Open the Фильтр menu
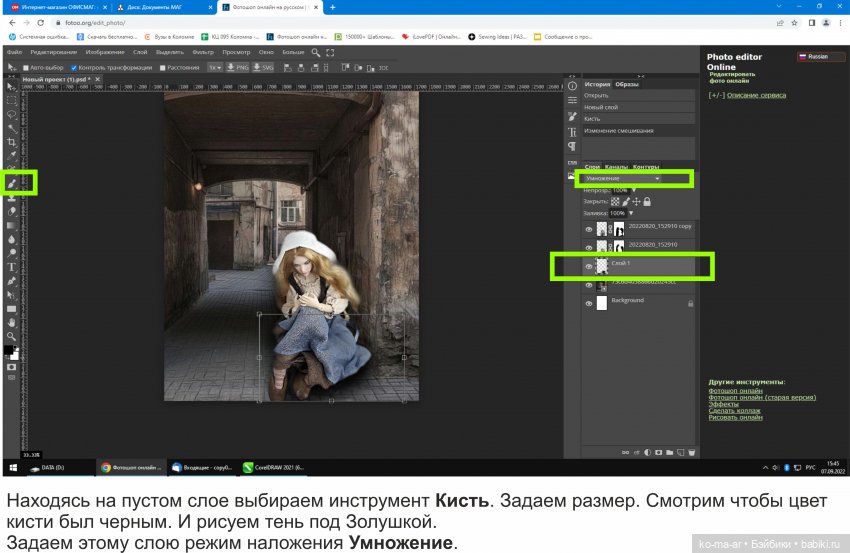Viewport: 850px width, 553px height. pos(203,53)
